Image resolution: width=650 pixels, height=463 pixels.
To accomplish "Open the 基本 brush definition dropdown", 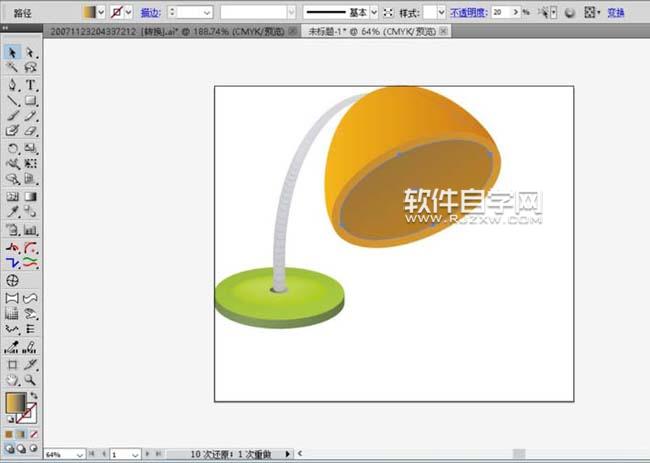I will [x=374, y=12].
